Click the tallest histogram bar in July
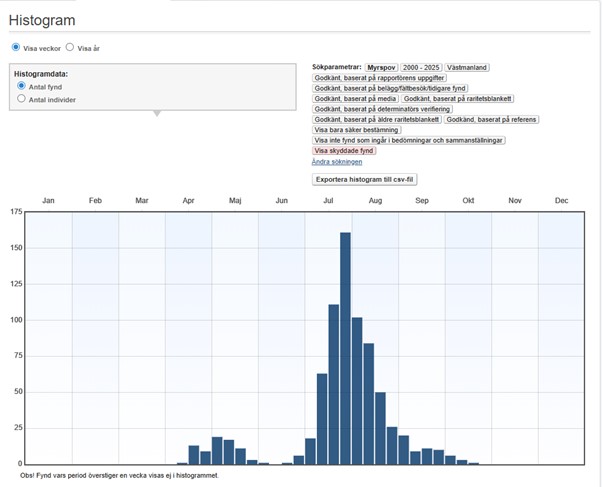The image size is (602, 487). [x=345, y=348]
